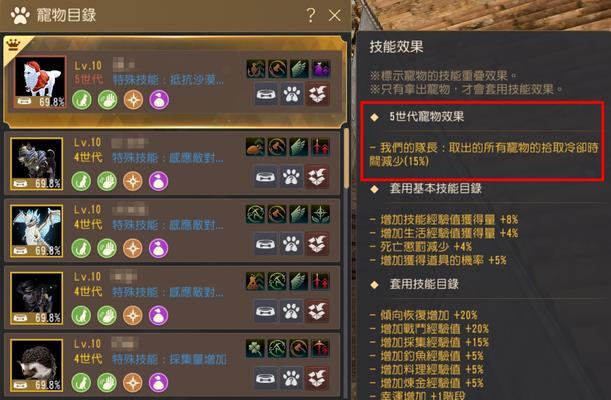Open the help question mark in 寵物目錄
Screen dimensions: 611x400
(x=311, y=16)
